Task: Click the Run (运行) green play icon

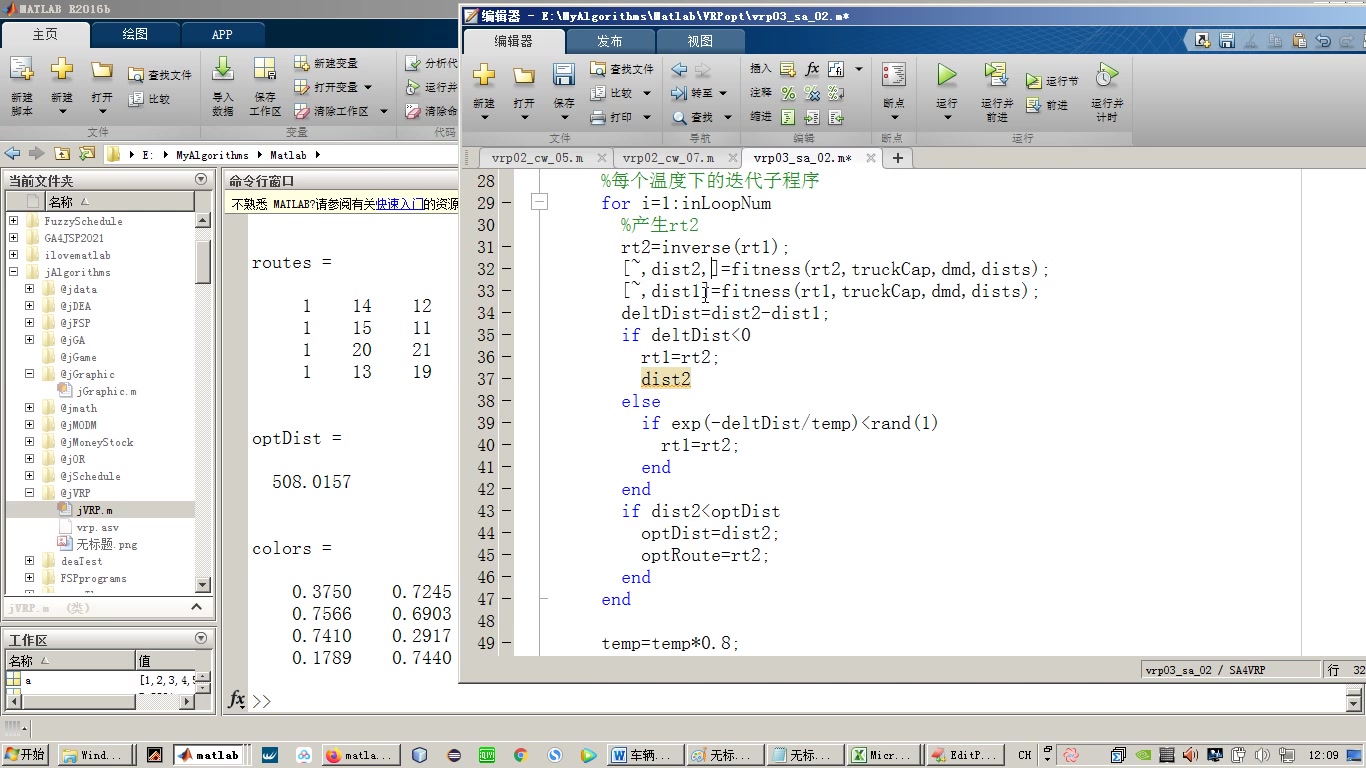Action: 946,74
